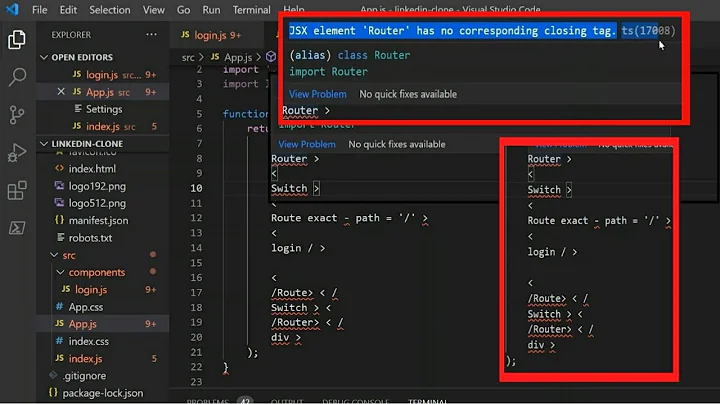Image resolution: width=720 pixels, height=404 pixels.
Task: Place cursor on 'Route exact' at line 12
Action: pos(304,218)
